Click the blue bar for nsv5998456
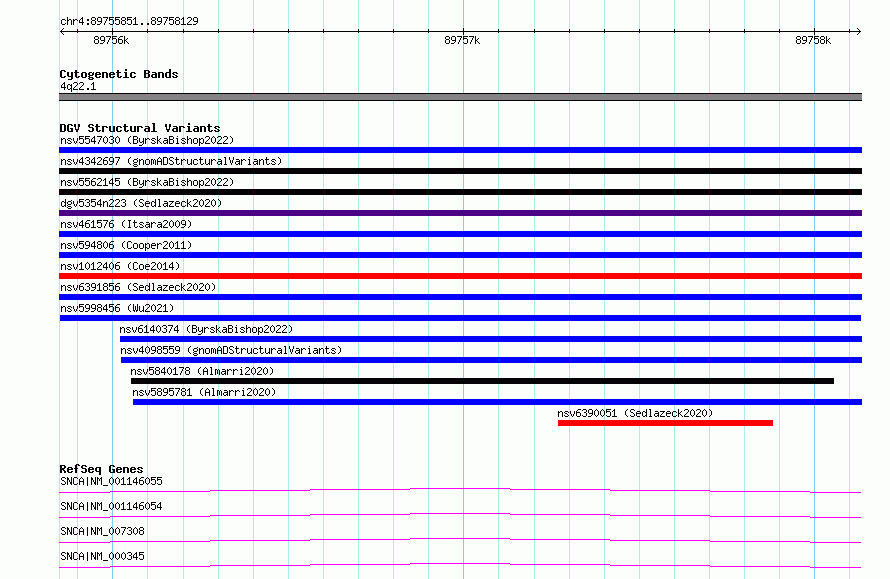This screenshot has width=890, height=579. (460, 318)
